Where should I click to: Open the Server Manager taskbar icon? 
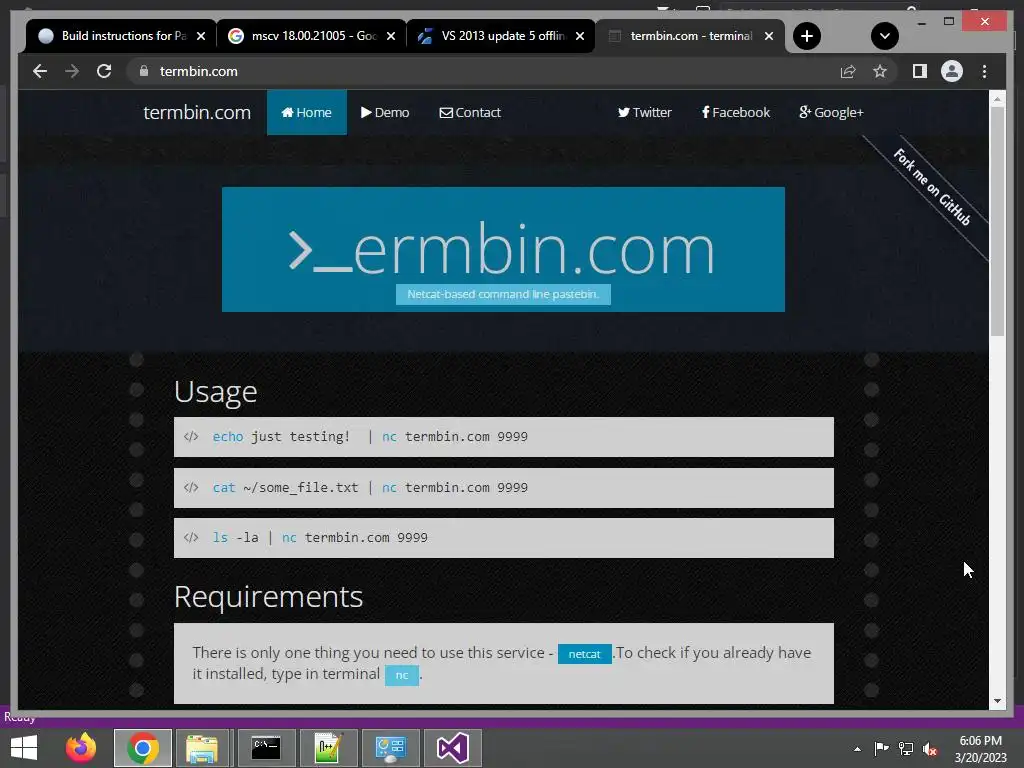[391, 748]
